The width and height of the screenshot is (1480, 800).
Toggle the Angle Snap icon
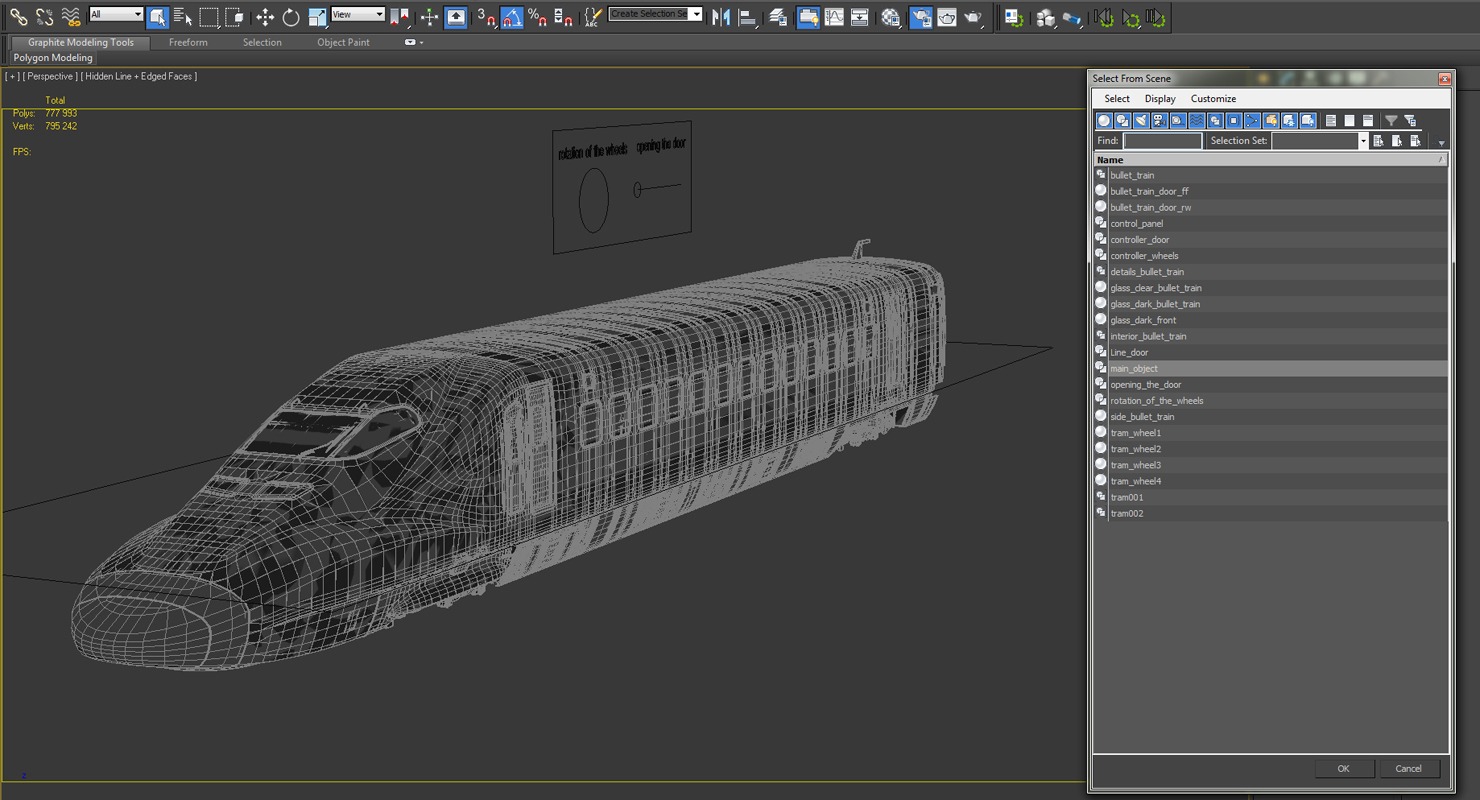pos(512,17)
